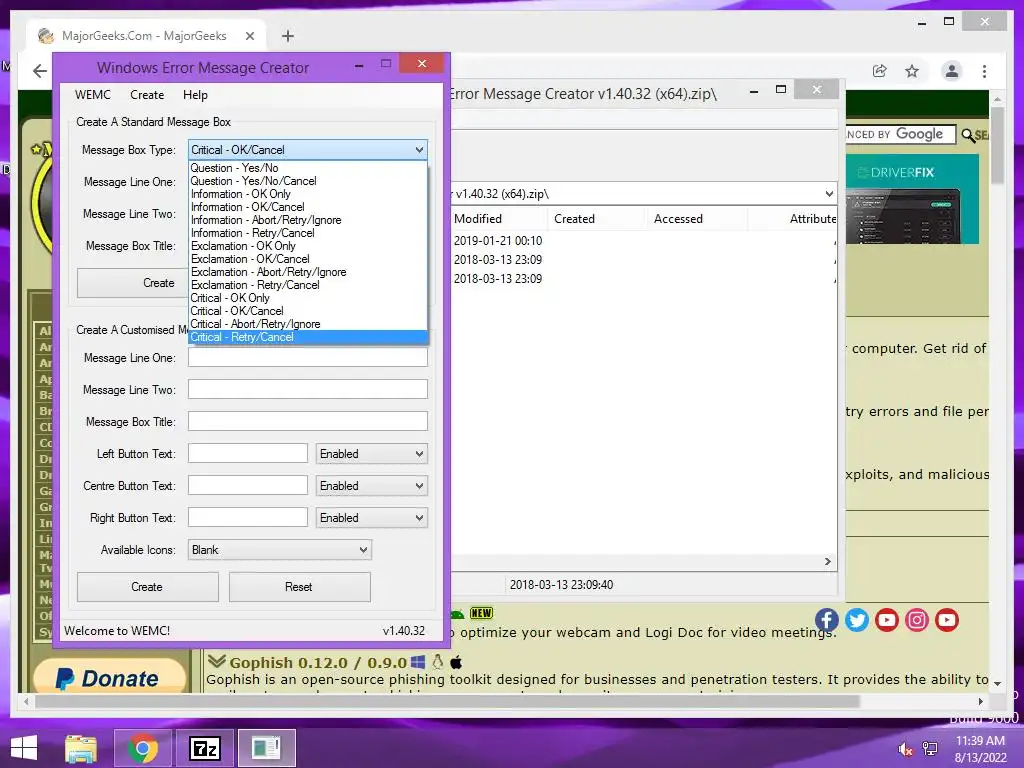Click the Right Button Text field
The height and width of the screenshot is (768, 1024).
[x=248, y=517]
